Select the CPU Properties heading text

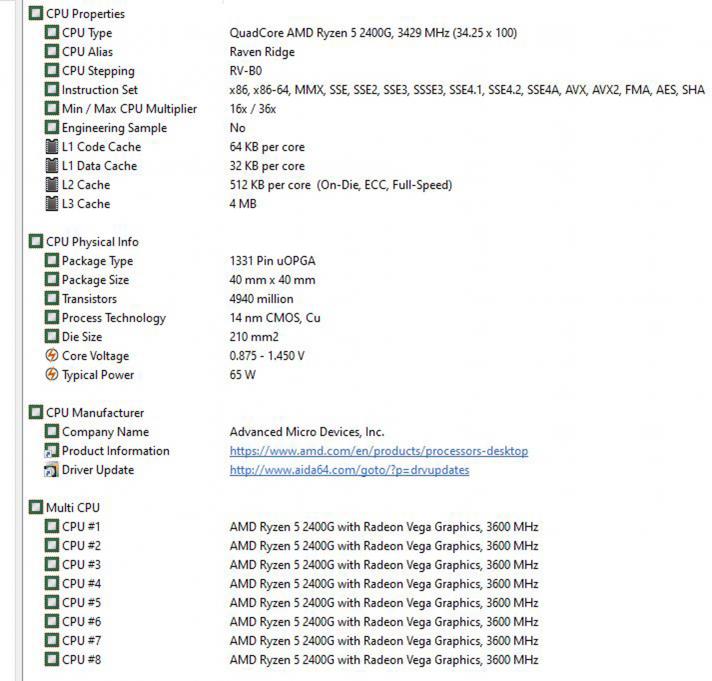[85, 14]
